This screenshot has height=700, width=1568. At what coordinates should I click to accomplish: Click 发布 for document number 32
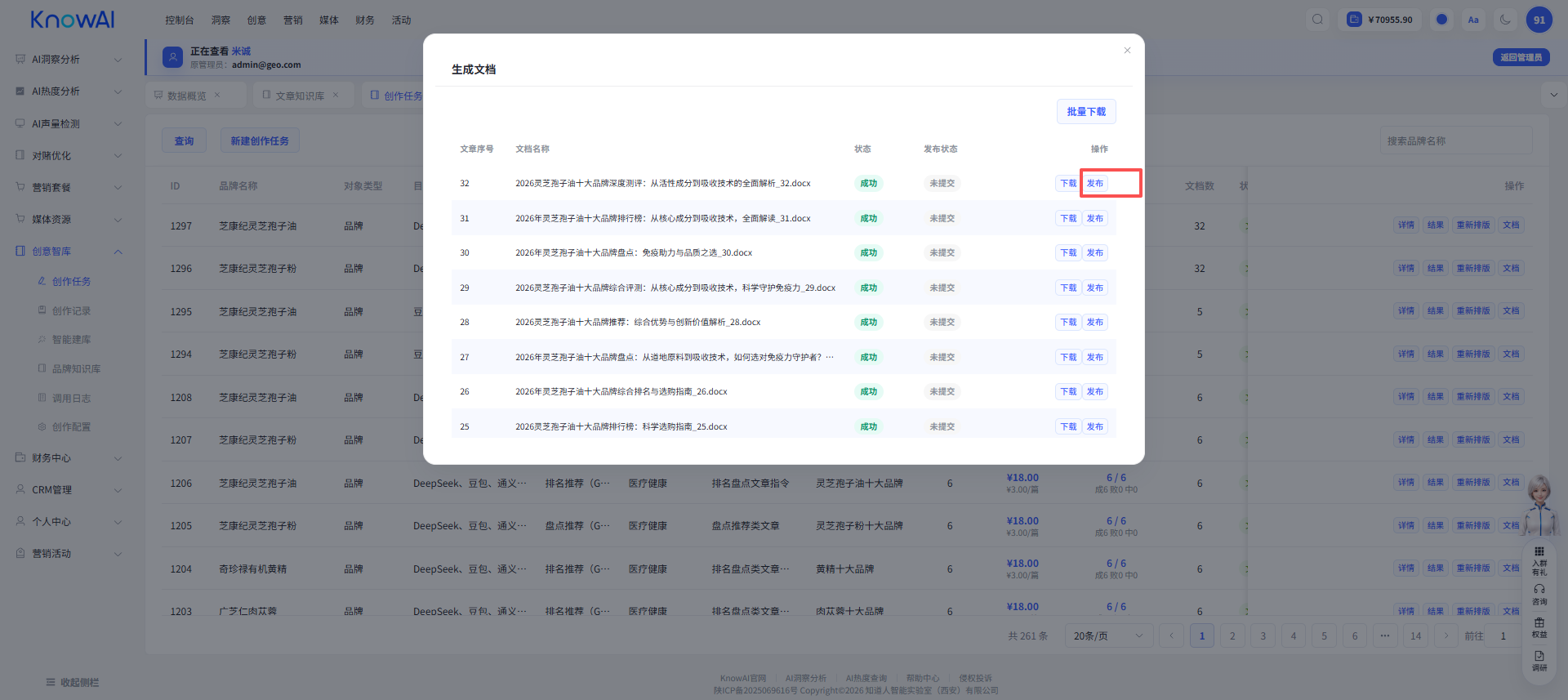[x=1095, y=184]
